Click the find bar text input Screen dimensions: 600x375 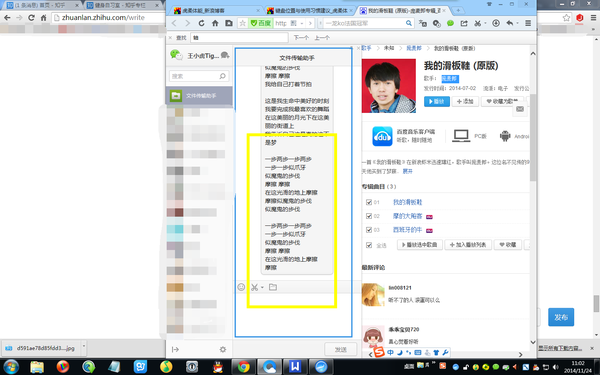239,38
